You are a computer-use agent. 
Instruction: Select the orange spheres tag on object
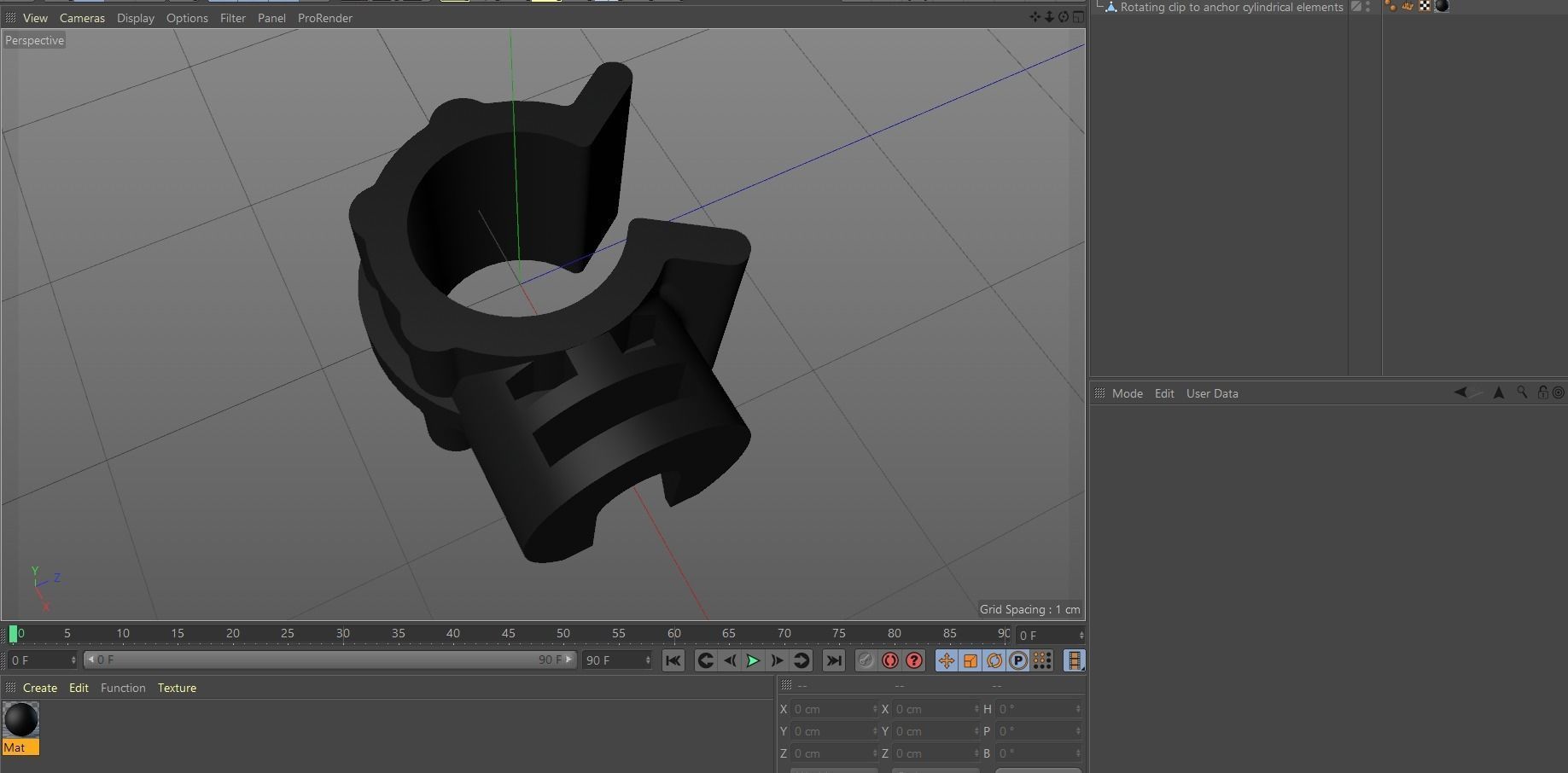[x=1390, y=6]
